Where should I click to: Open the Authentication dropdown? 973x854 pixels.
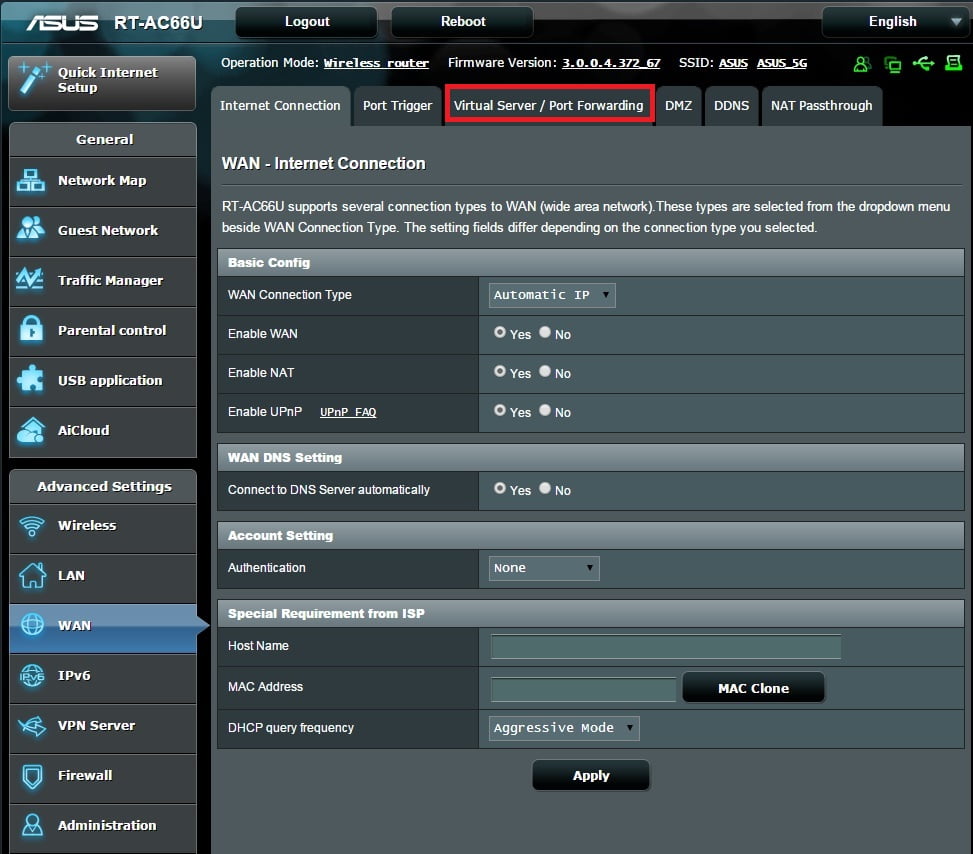544,569
